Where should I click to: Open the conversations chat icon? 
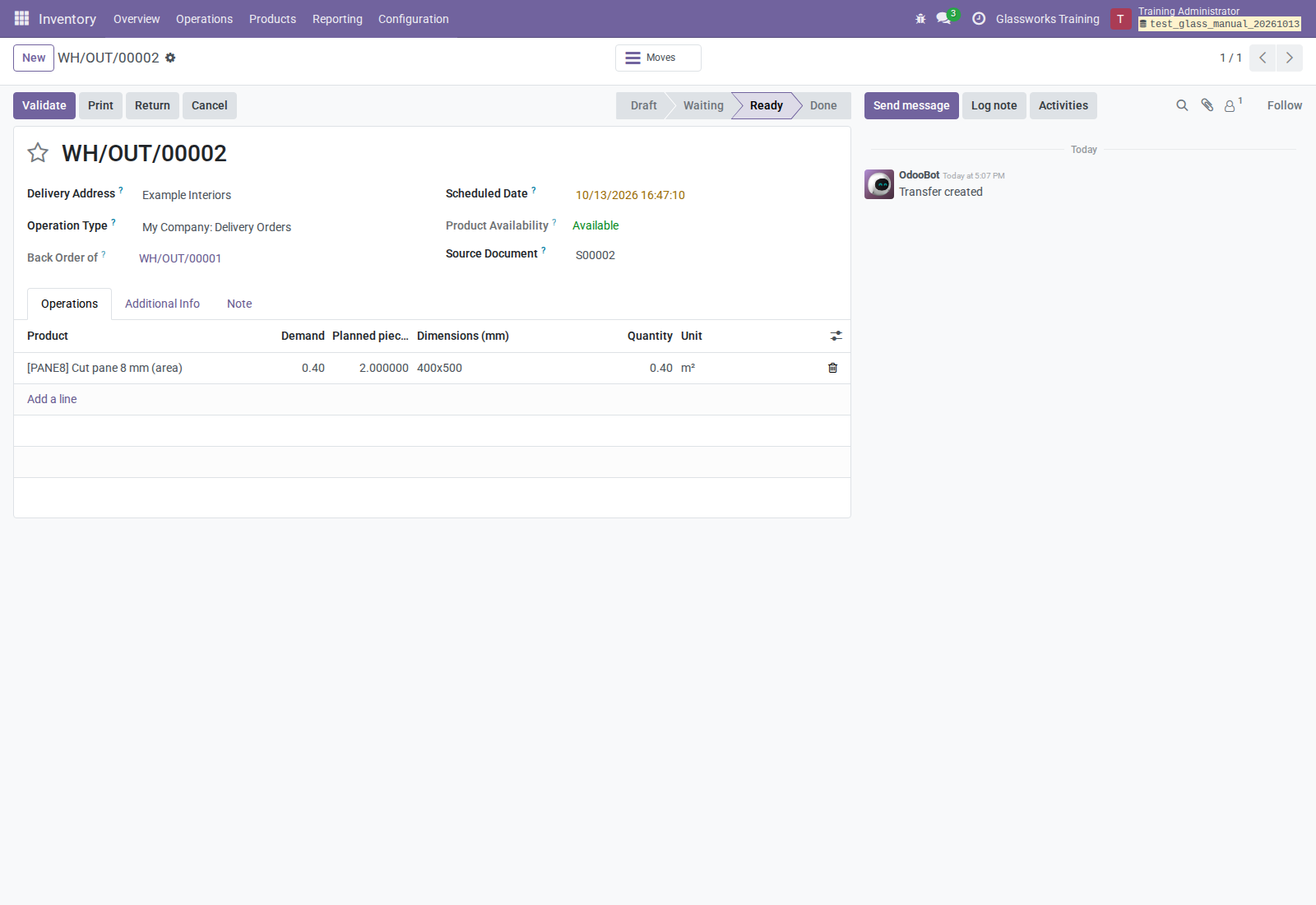click(x=943, y=18)
